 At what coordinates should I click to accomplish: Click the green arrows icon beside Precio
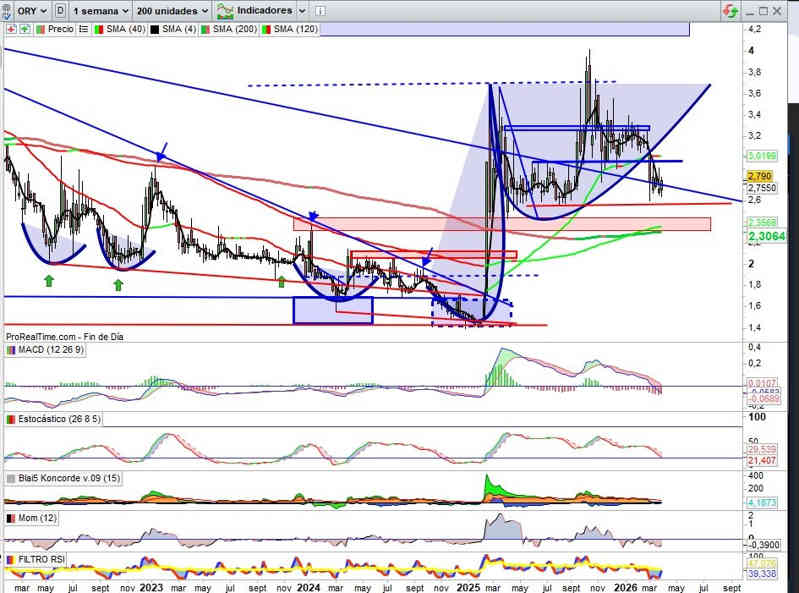(22, 29)
